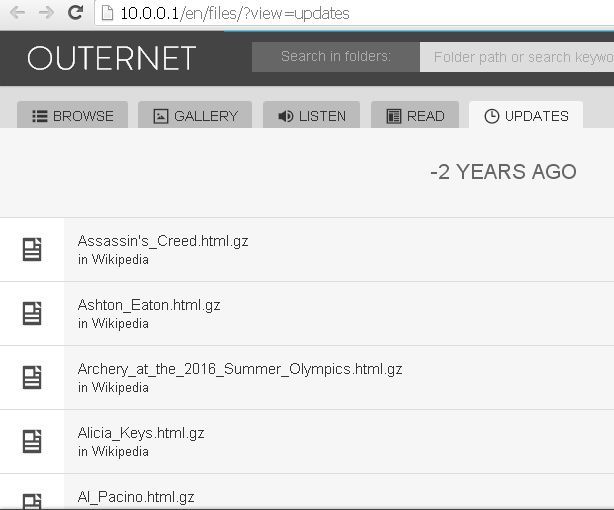Click Wikipedia folder link under Alicia_Keys
614x510 pixels.
(120, 452)
